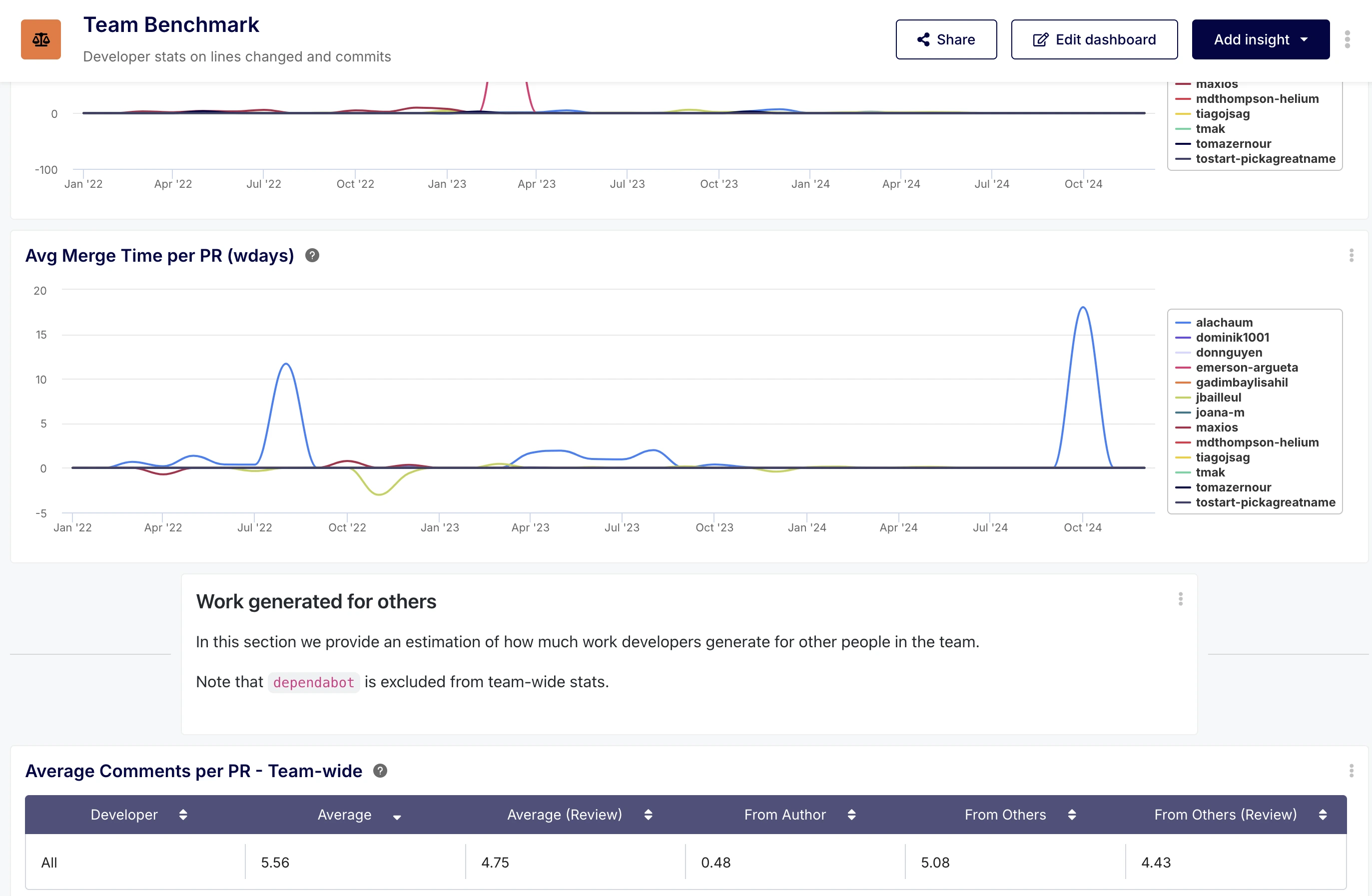This screenshot has height=896, width=1372.
Task: Toggle tostart-pickagreatname in top chart legend
Action: [1265, 159]
